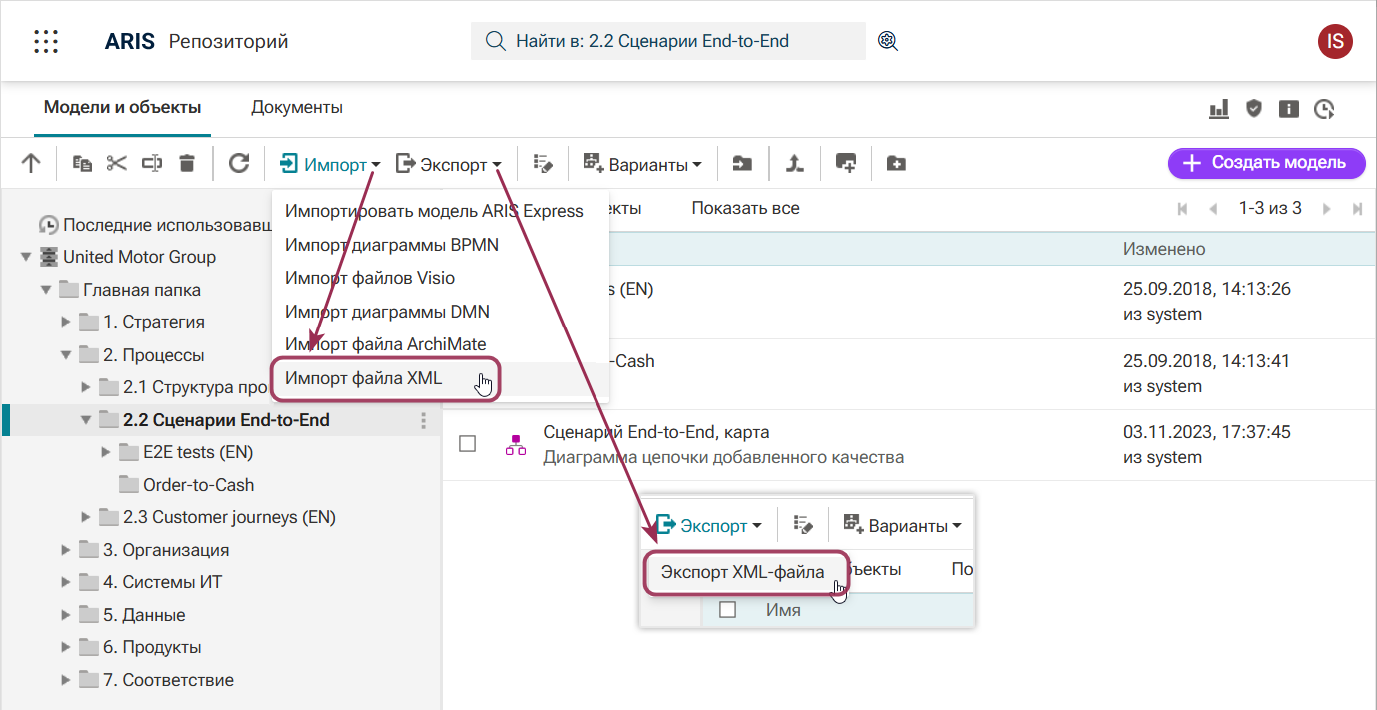Image resolution: width=1377 pixels, height=710 pixels.
Task: Open the app launcher grid icon
Action: click(46, 41)
